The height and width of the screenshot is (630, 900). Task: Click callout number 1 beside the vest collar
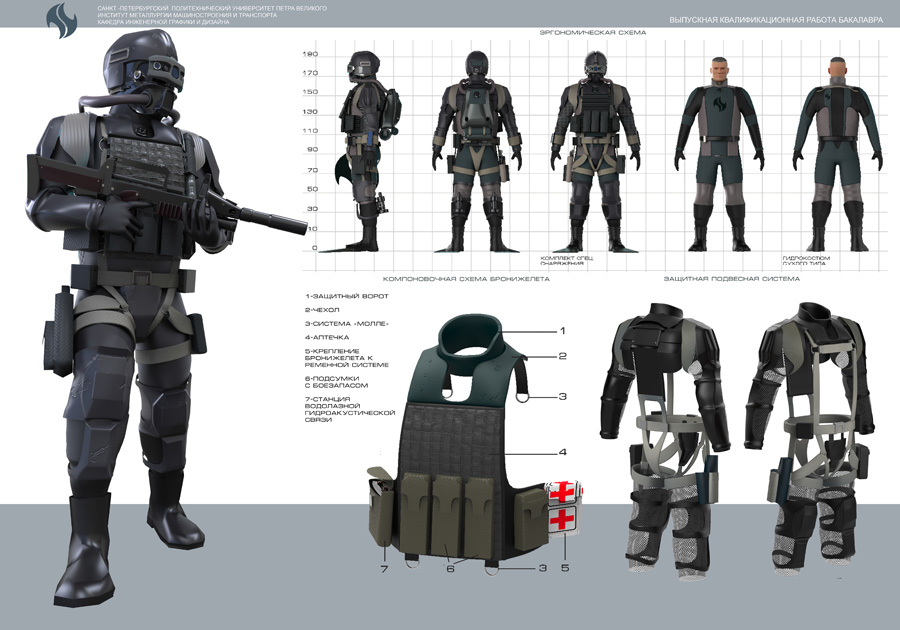pyautogui.click(x=562, y=330)
